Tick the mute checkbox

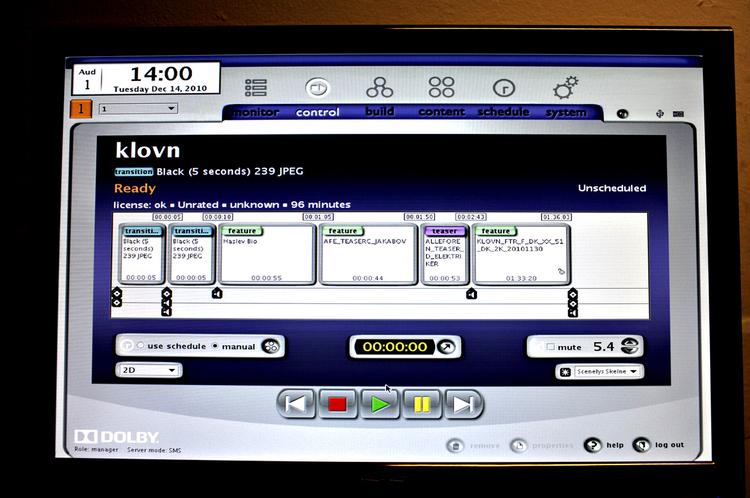(550, 346)
